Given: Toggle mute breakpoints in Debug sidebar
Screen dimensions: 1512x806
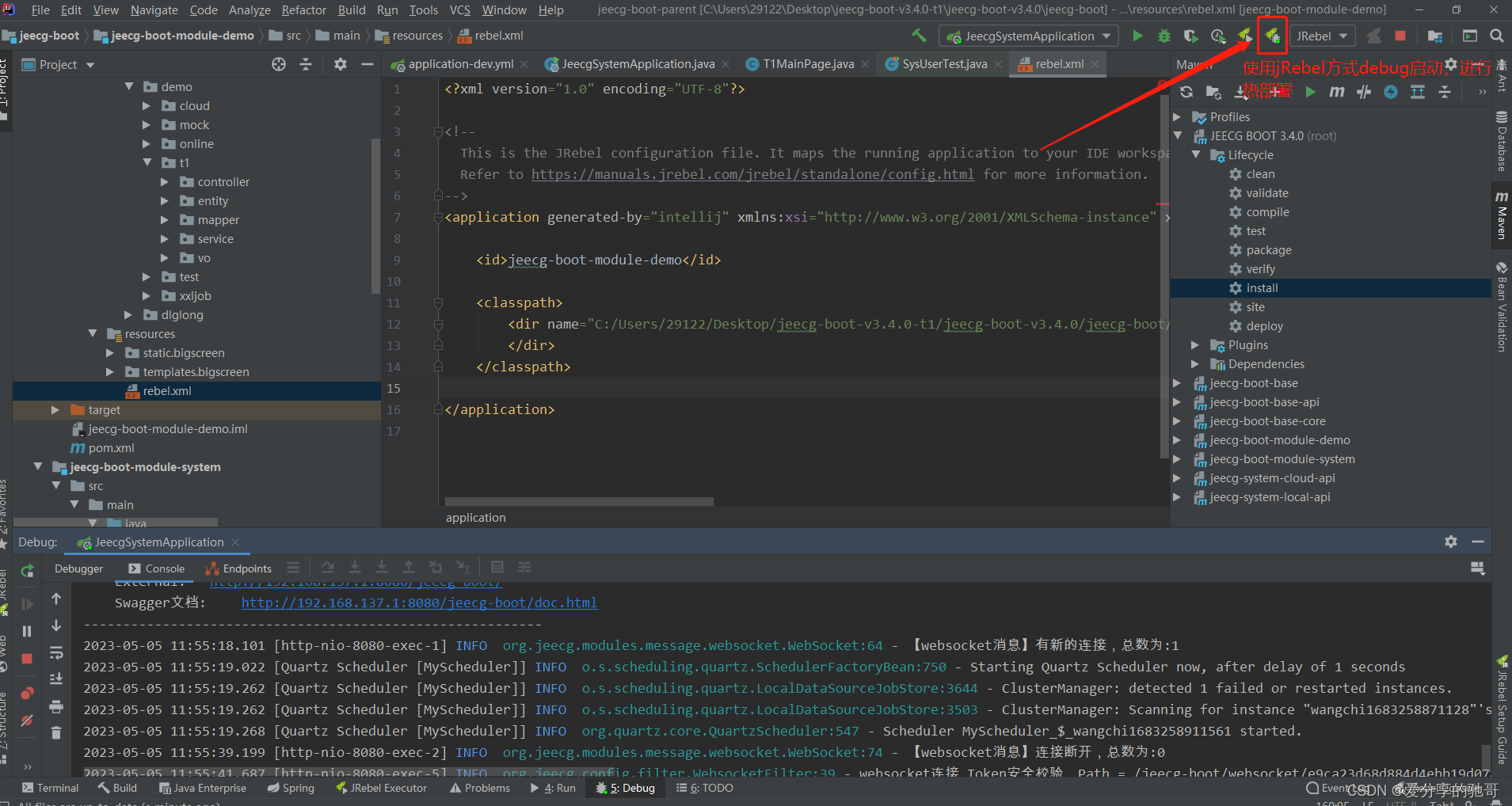Looking at the screenshot, I should tap(27, 720).
